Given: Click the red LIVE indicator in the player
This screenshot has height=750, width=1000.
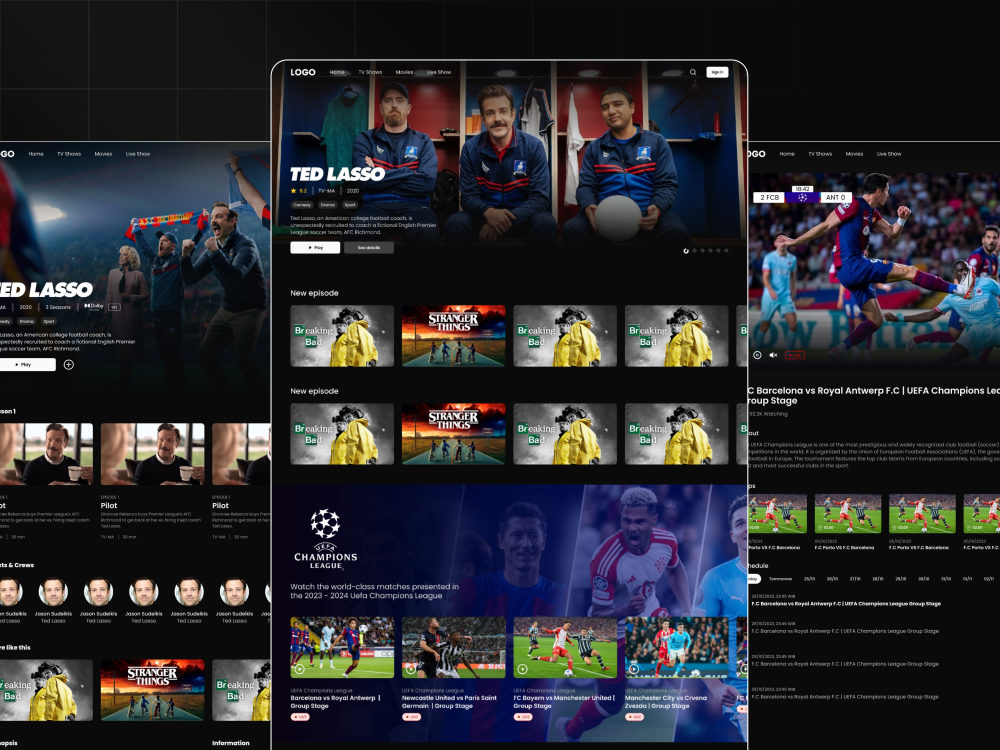Looking at the screenshot, I should [795, 355].
